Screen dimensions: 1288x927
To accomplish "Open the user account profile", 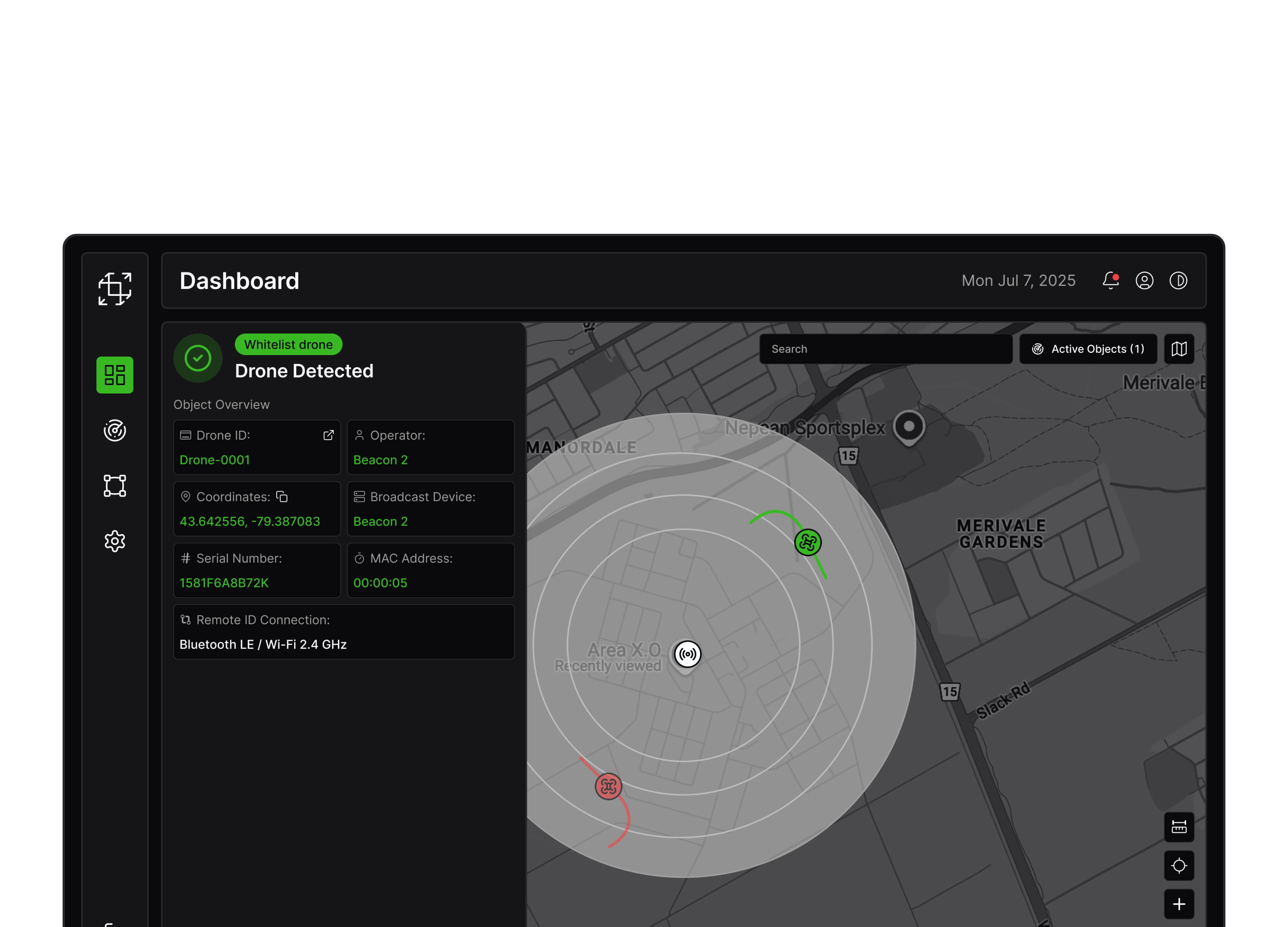I will pyautogui.click(x=1144, y=280).
